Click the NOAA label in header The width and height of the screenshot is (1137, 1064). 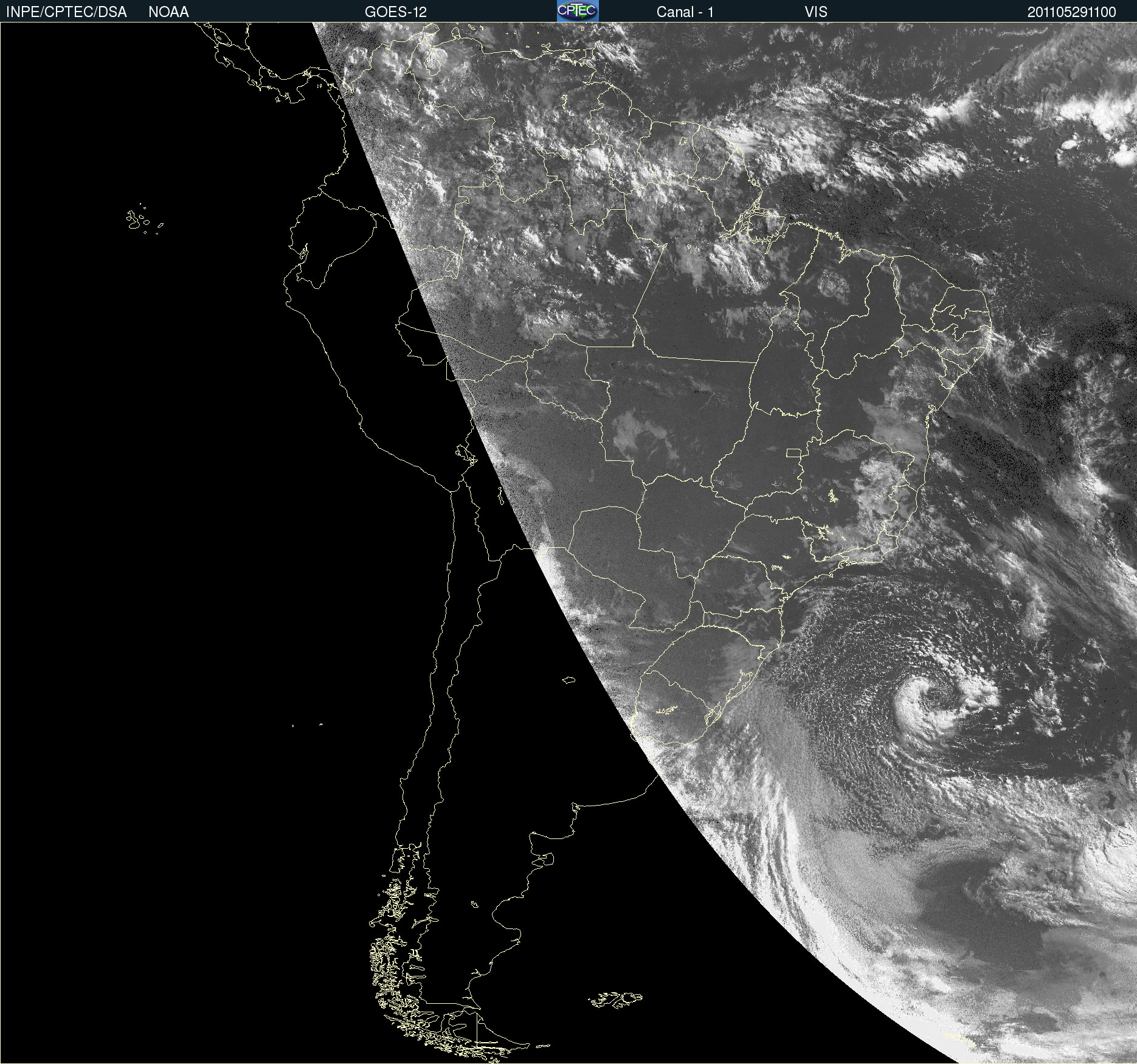[168, 12]
